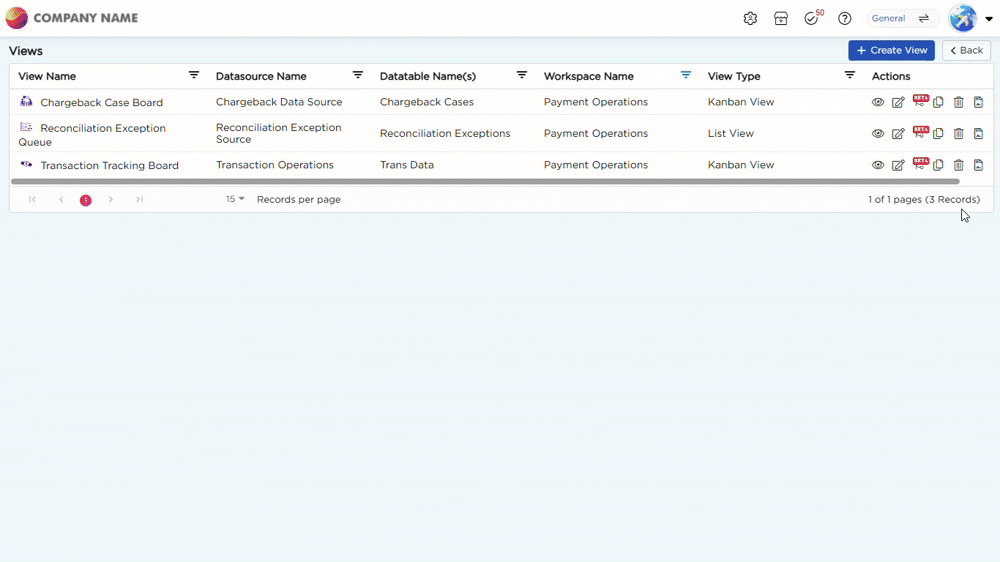Toggle the General workspace switcher
This screenshot has height=562, width=1000.
[902, 18]
